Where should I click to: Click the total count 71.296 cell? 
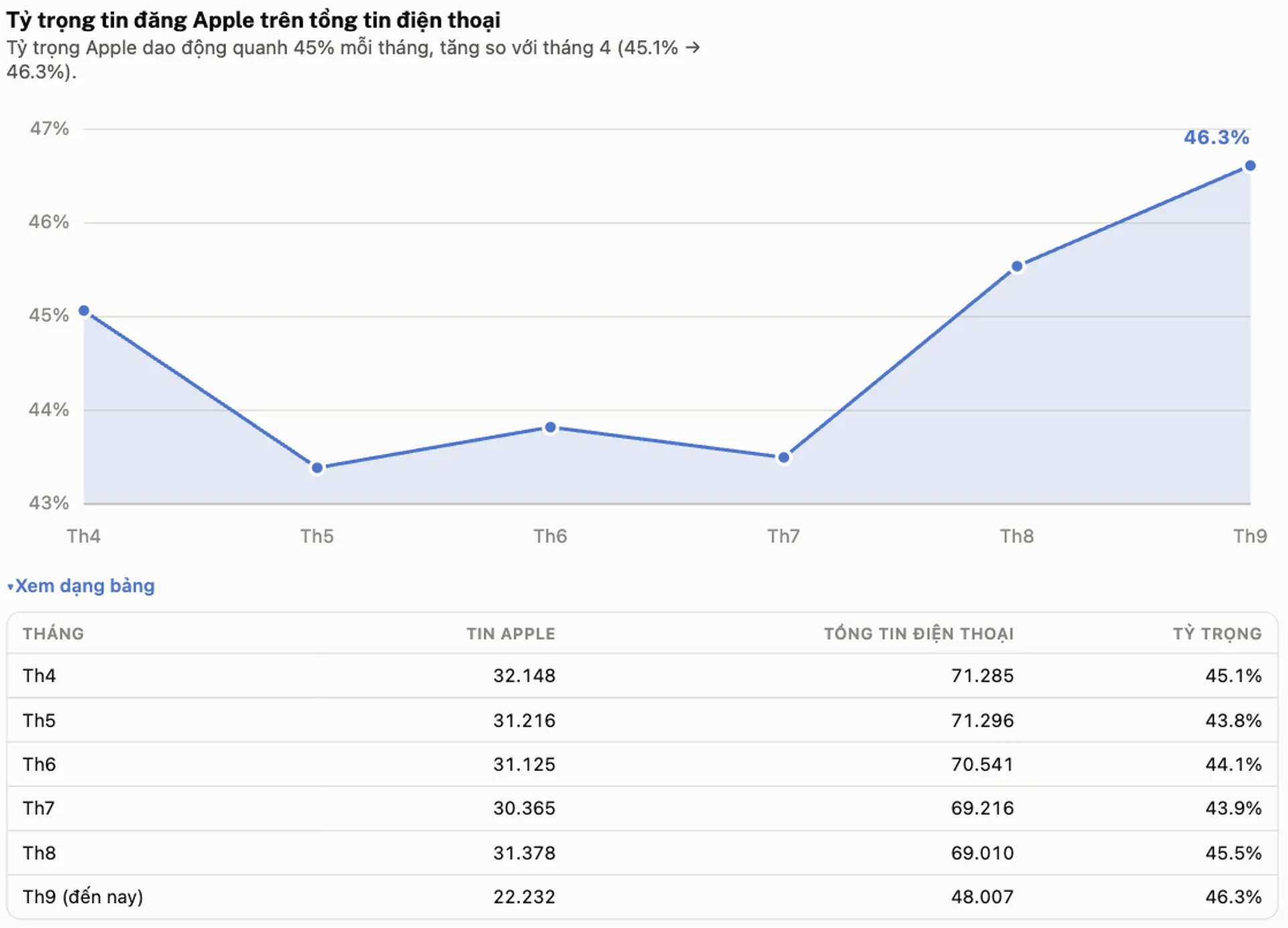[x=982, y=721]
